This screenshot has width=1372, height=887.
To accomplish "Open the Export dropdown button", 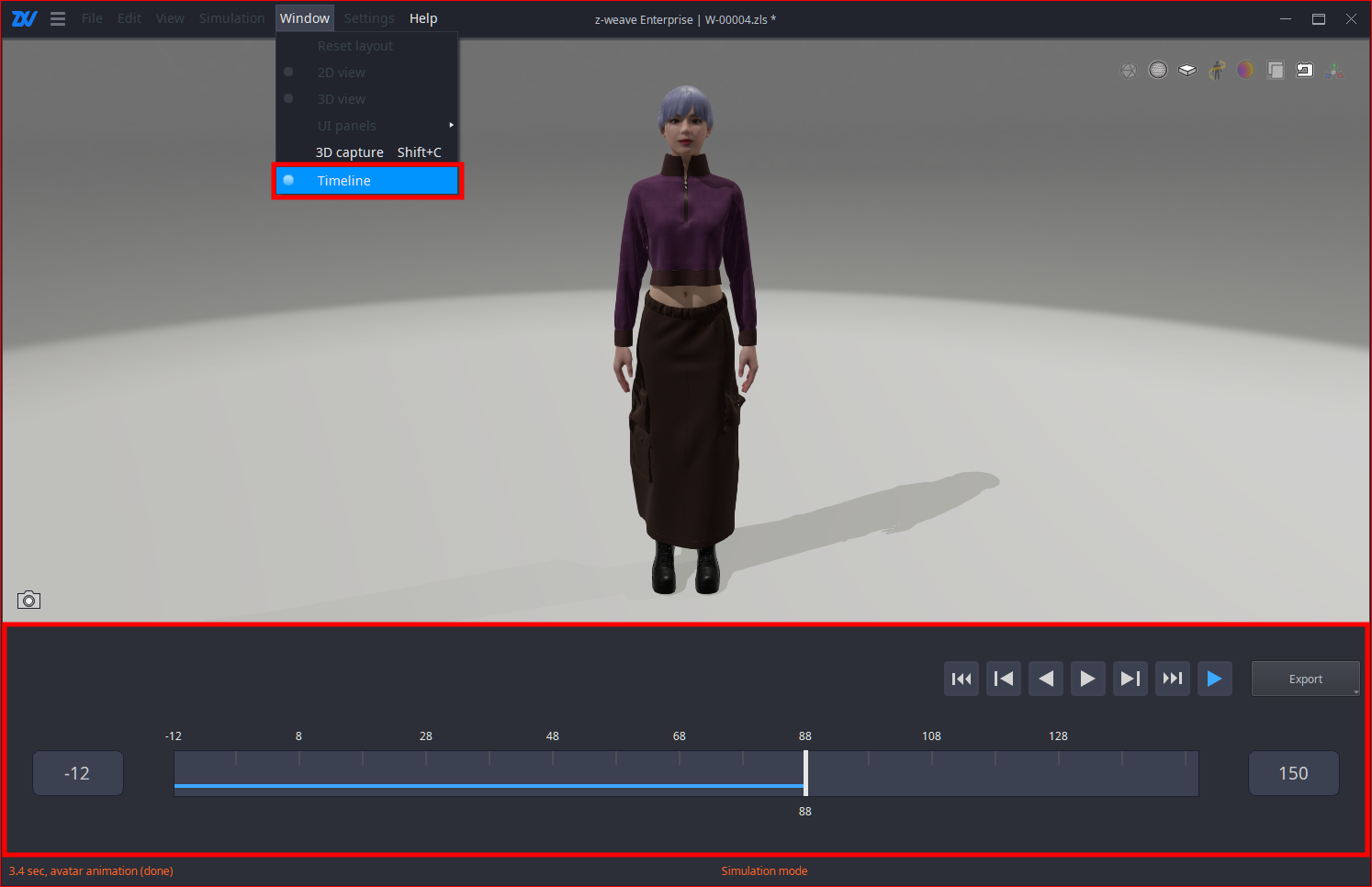I will pyautogui.click(x=1305, y=679).
